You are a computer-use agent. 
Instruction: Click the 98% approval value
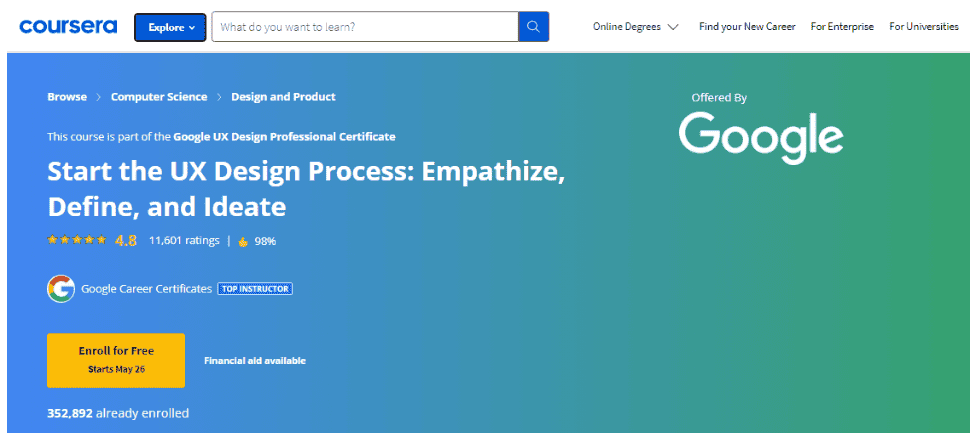265,242
